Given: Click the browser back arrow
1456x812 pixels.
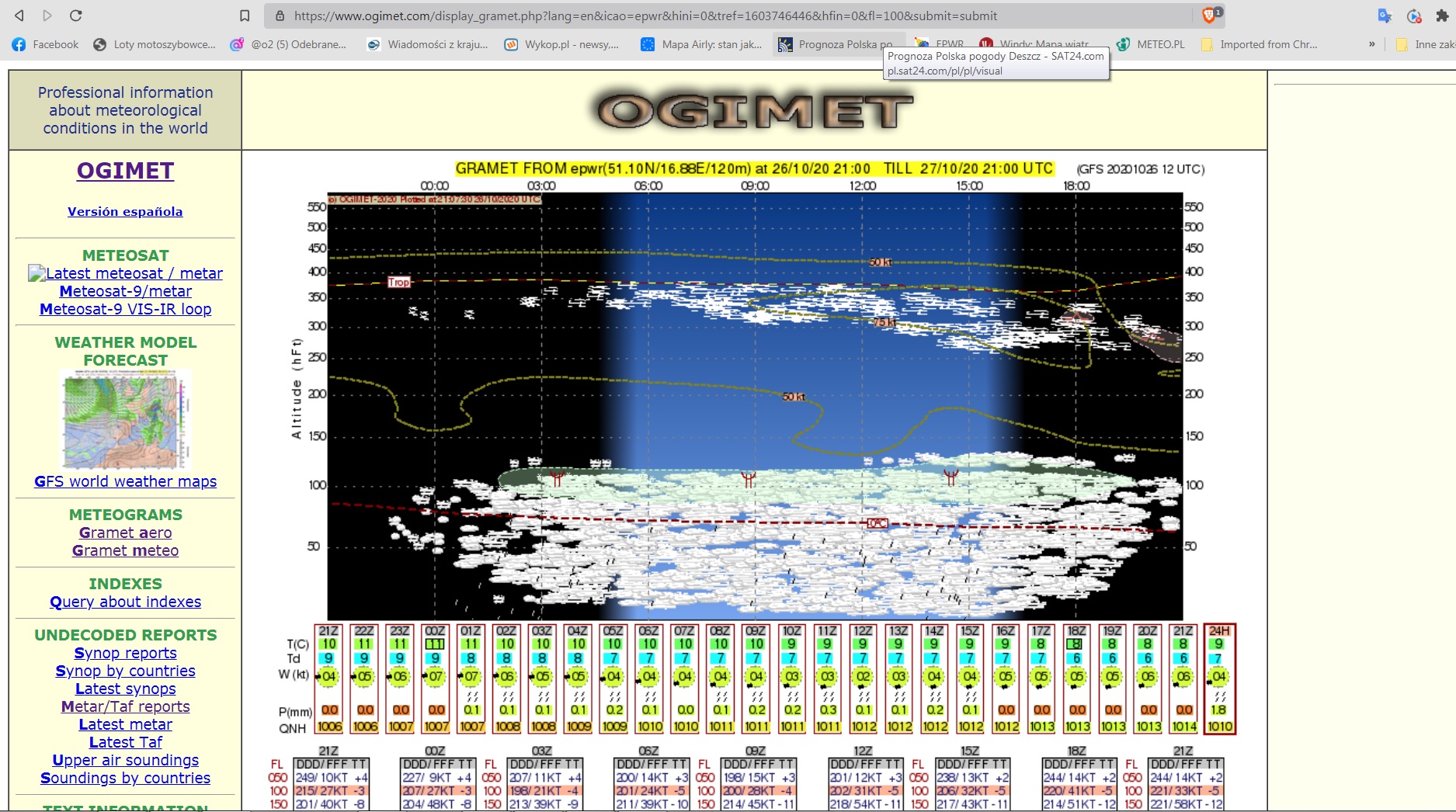Looking at the screenshot, I should 19,16.
